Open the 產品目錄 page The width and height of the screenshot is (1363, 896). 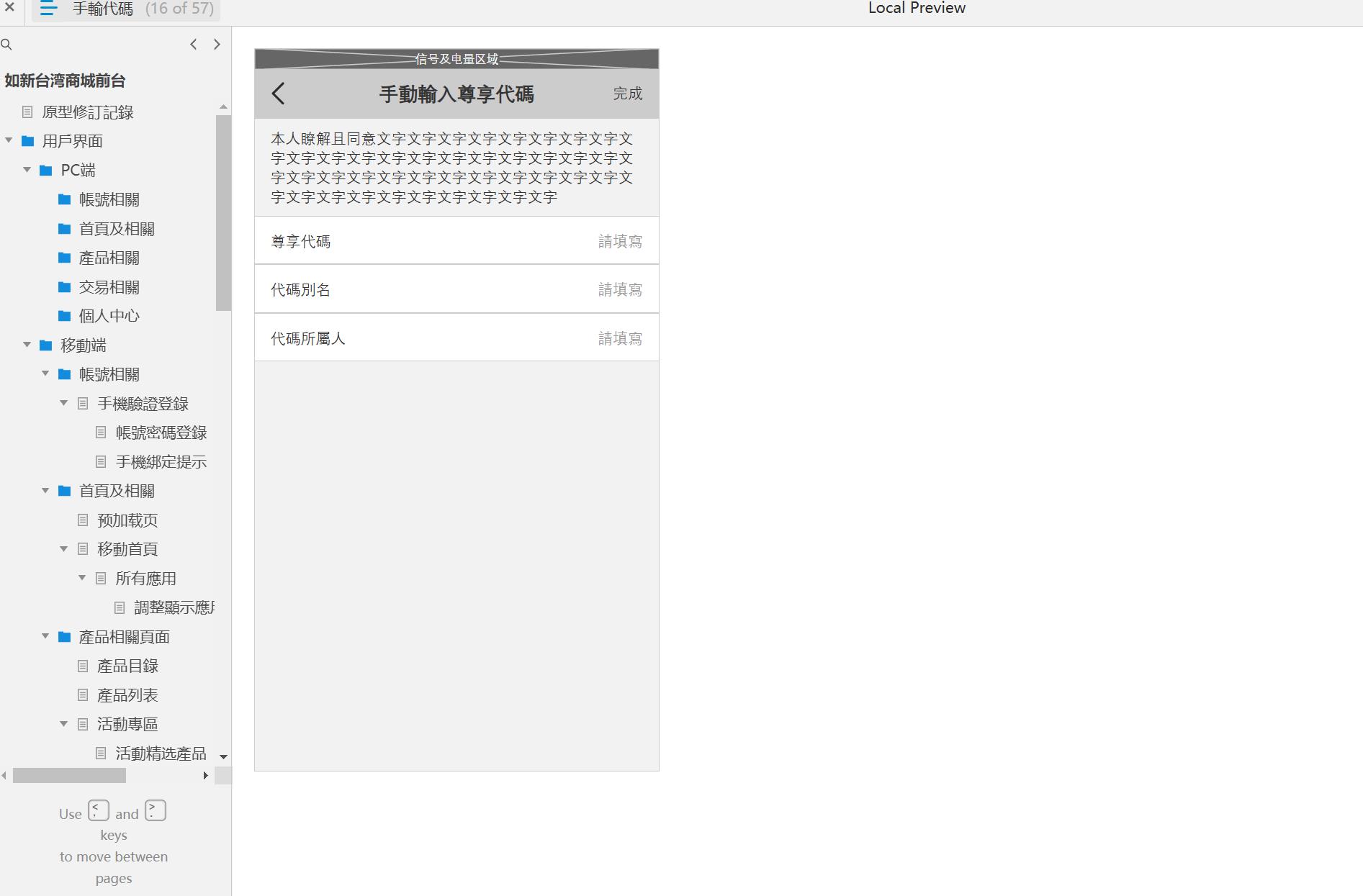pyautogui.click(x=127, y=666)
